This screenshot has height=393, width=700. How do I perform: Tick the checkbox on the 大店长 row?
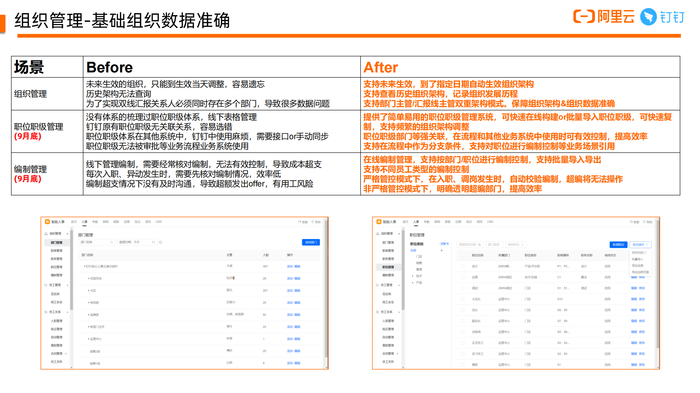pyautogui.click(x=462, y=299)
